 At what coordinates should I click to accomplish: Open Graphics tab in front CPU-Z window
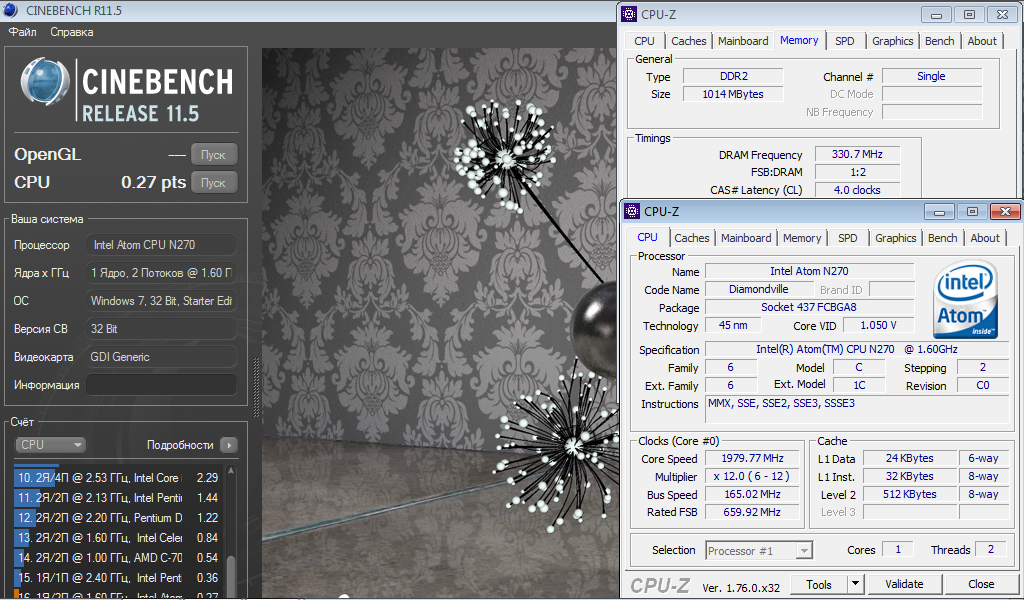tap(895, 238)
